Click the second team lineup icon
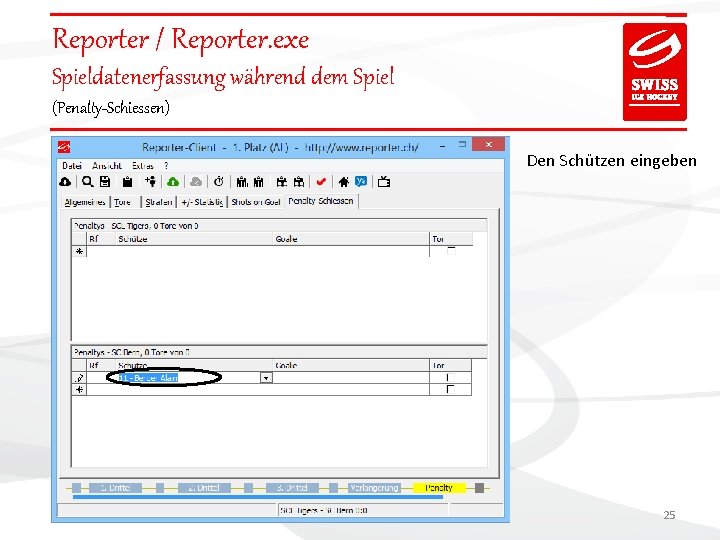Screen dimensions: 720x540 coord(259,182)
